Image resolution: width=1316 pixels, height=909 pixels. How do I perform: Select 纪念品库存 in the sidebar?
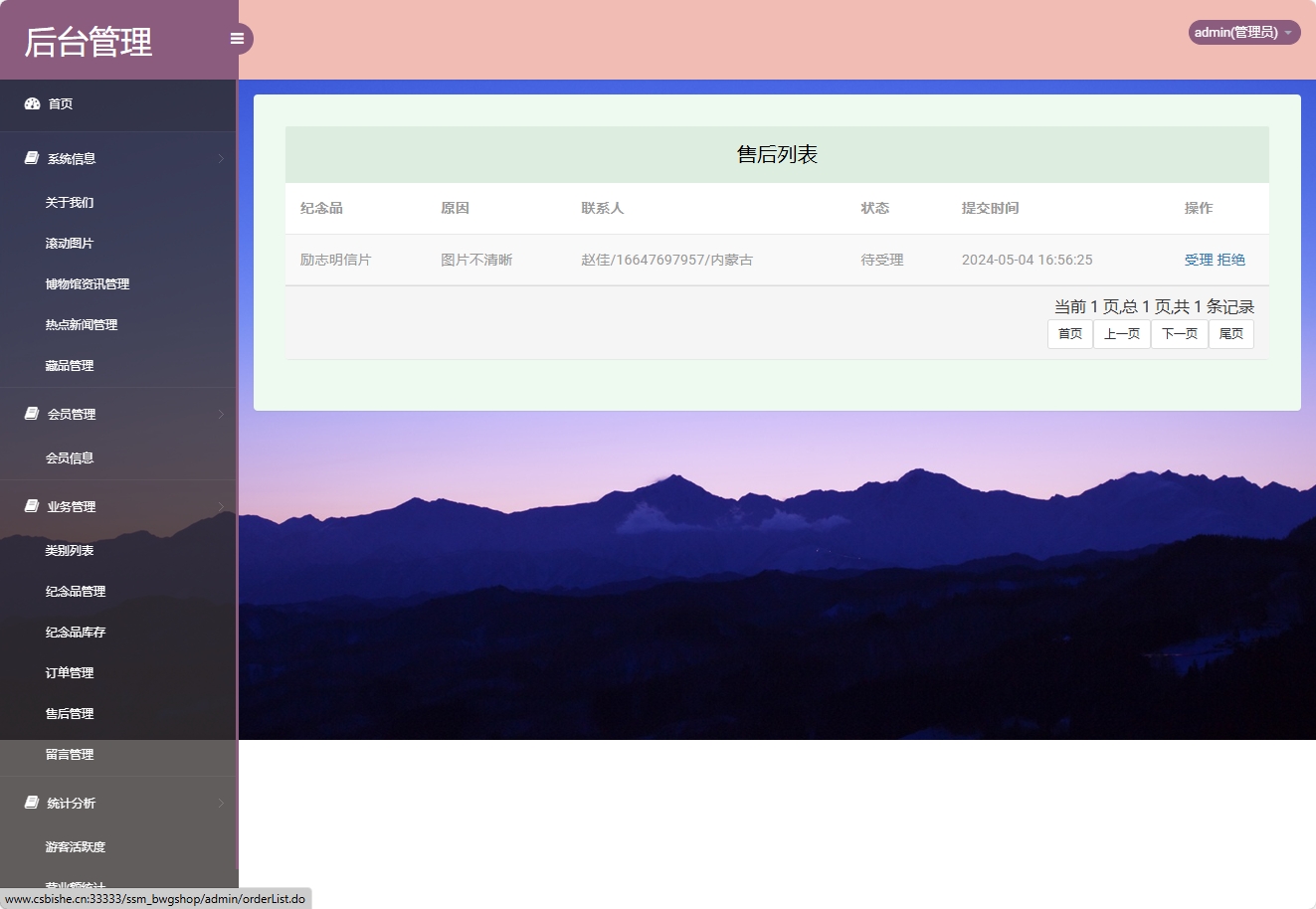76,632
